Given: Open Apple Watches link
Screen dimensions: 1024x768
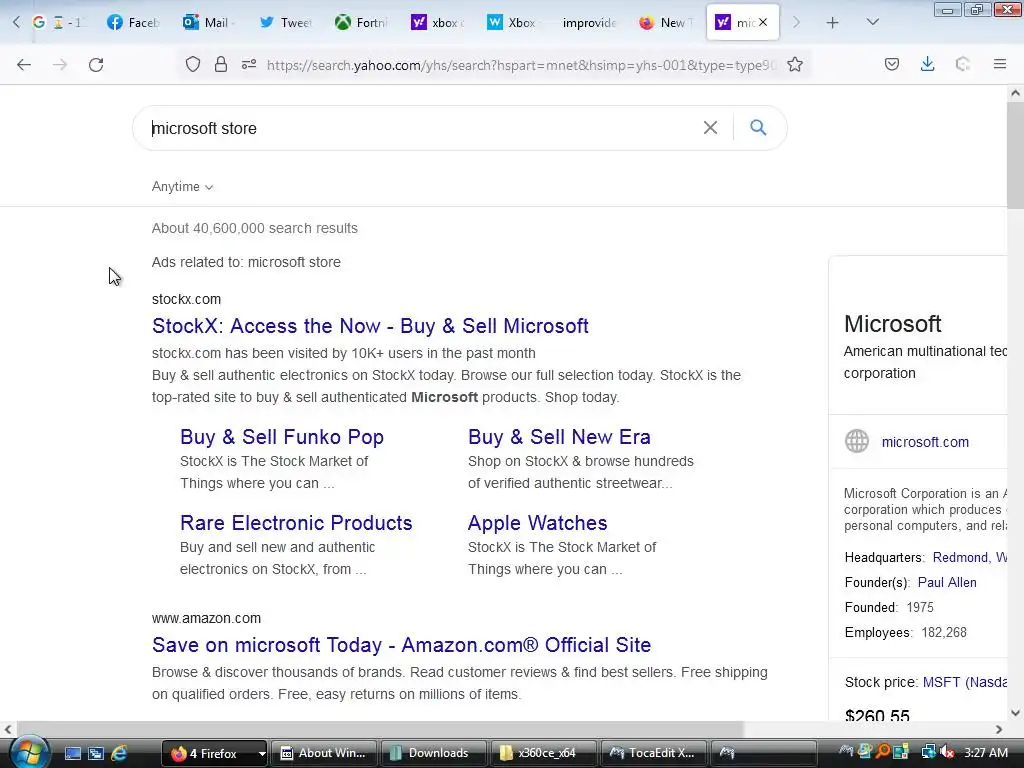Looking at the screenshot, I should [x=537, y=522].
